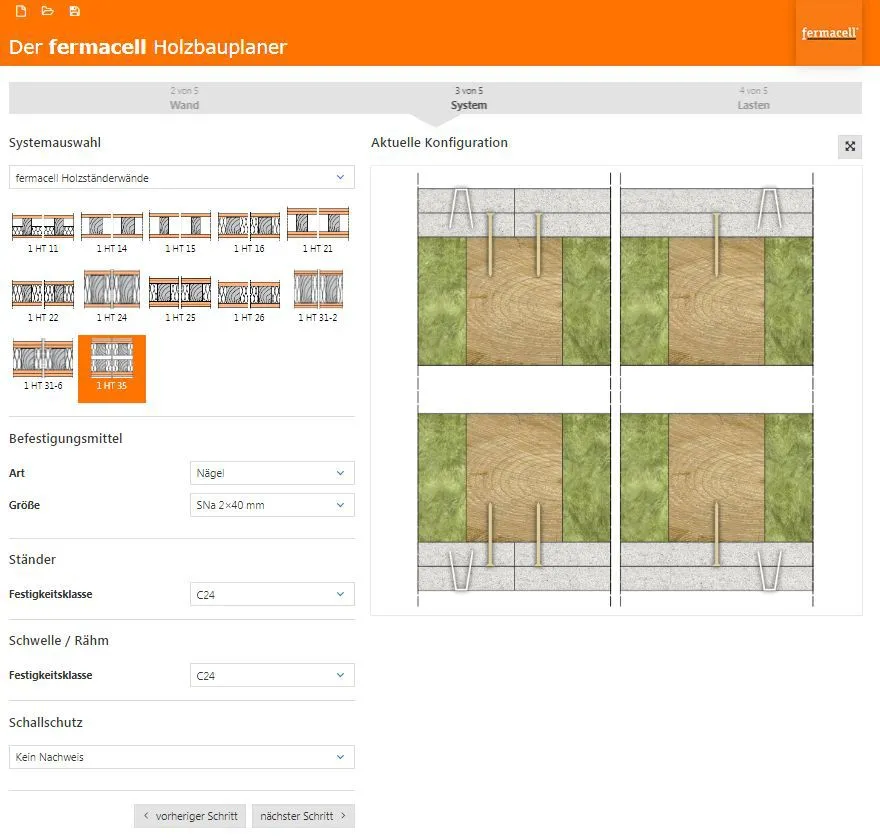The width and height of the screenshot is (880, 838).
Task: Open the Art dropdown showing Nägel
Action: [272, 473]
